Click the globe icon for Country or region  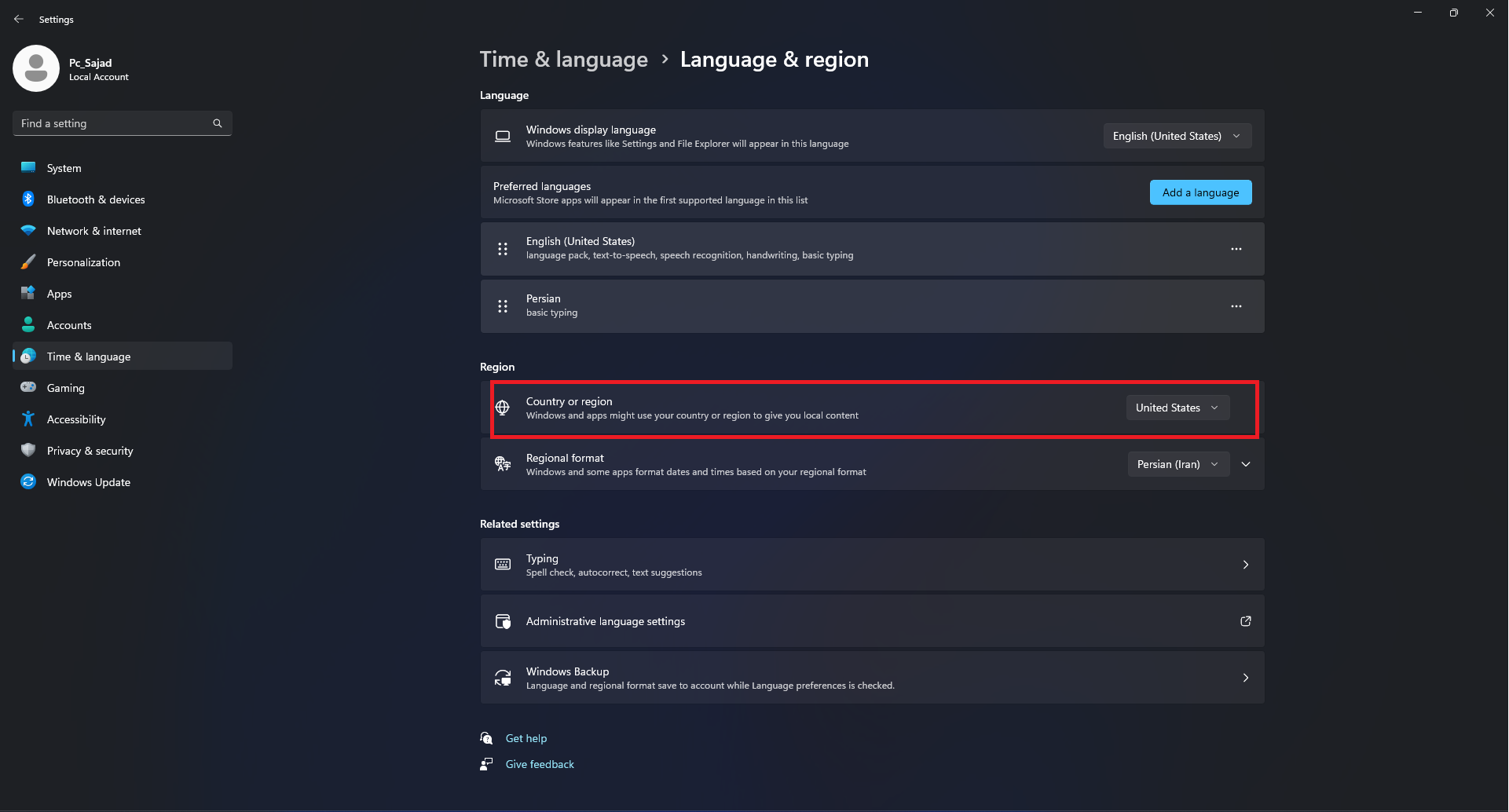point(503,408)
